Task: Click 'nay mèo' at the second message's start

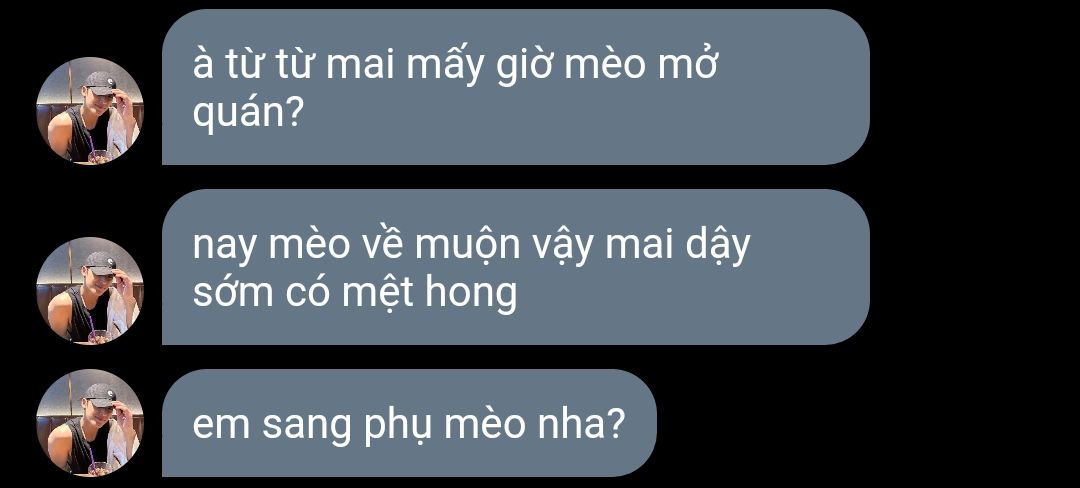Action: (271, 246)
